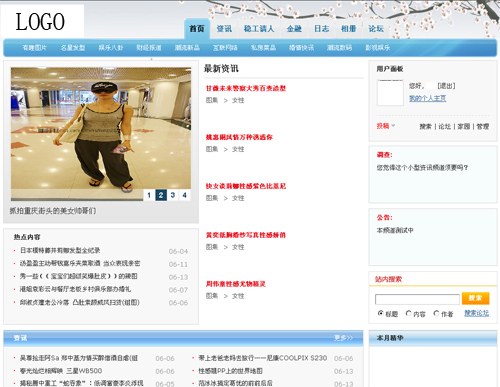Expand the 投稿 dropdown
This screenshot has width=500, height=387.
386,126
